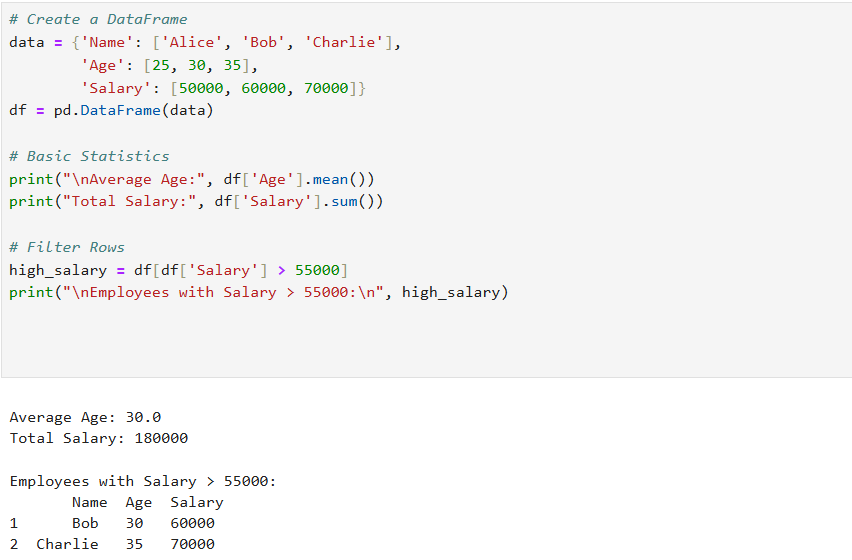
Task: Click the "Total Salary:" string in print statement
Action: [129, 202]
